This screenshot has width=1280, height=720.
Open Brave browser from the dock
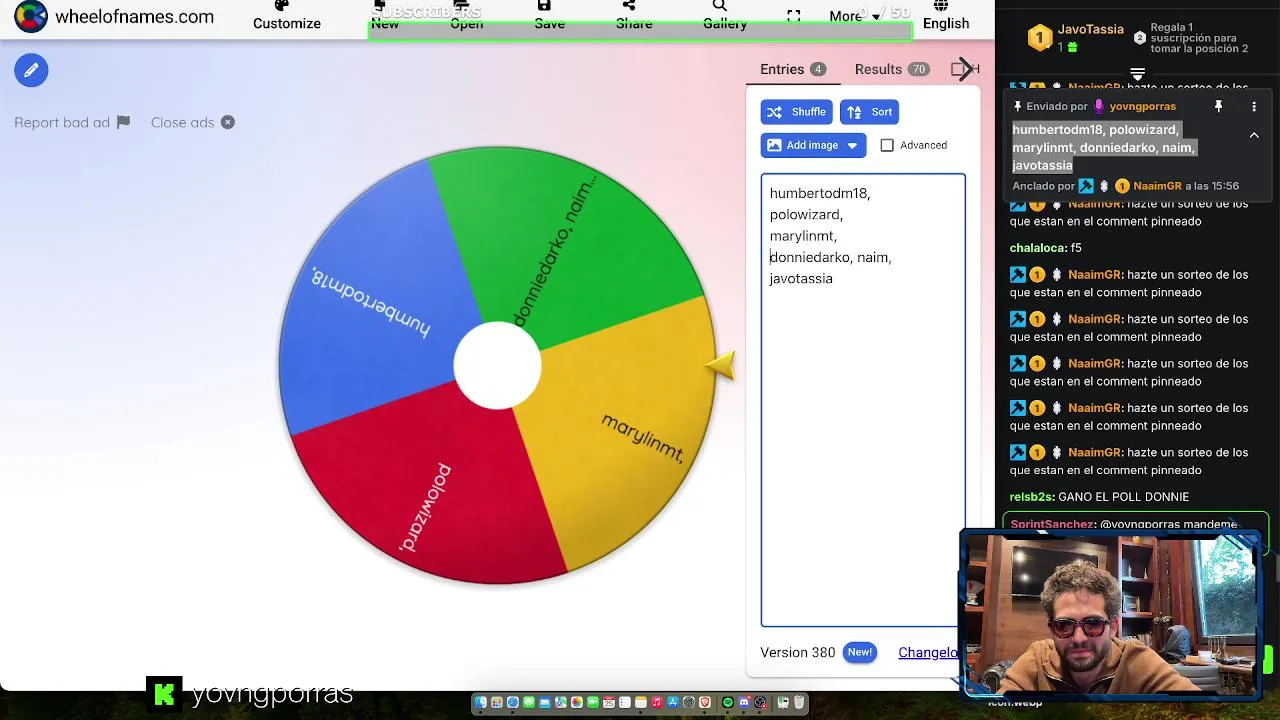[705, 702]
